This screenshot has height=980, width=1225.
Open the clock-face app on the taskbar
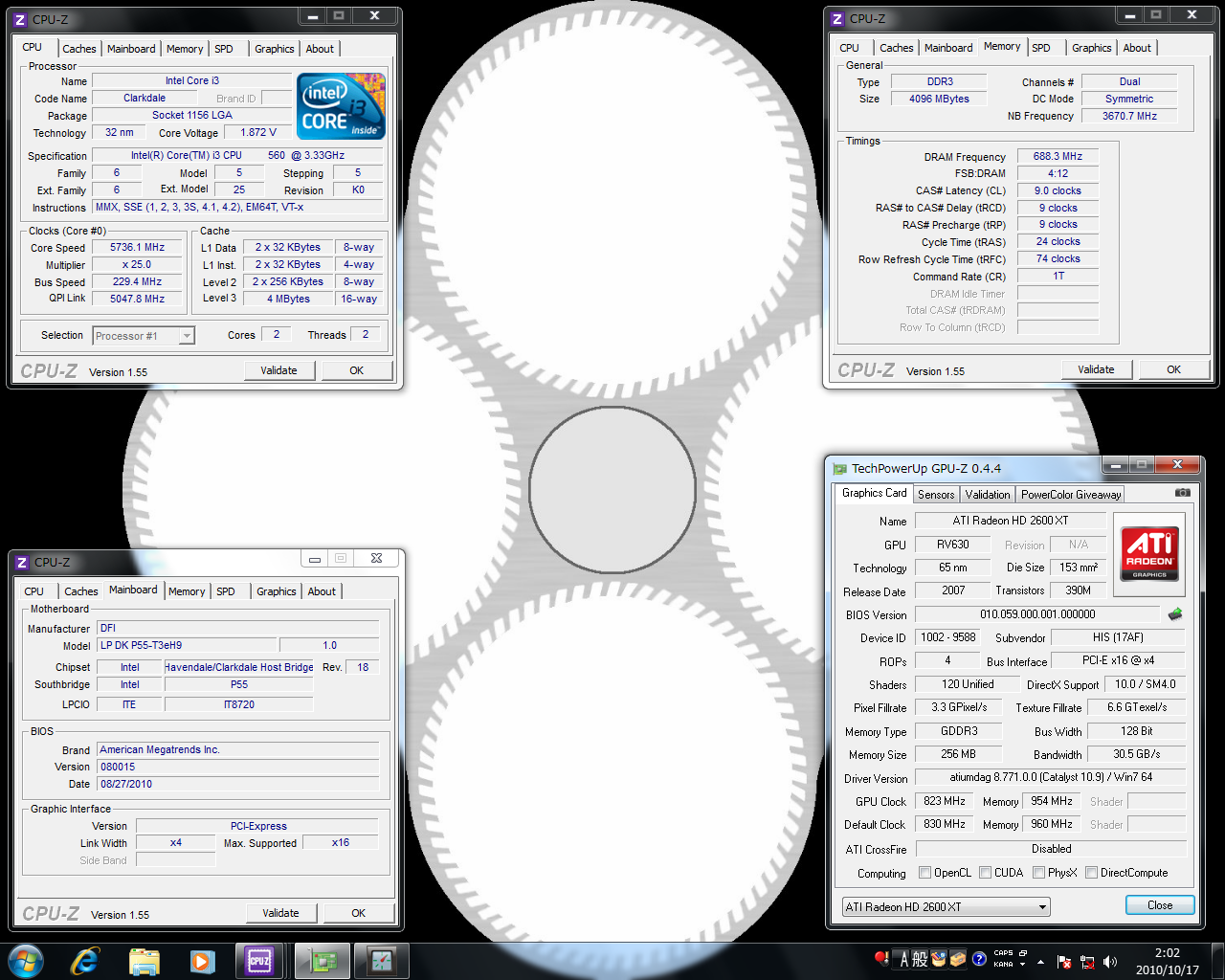(x=382, y=961)
